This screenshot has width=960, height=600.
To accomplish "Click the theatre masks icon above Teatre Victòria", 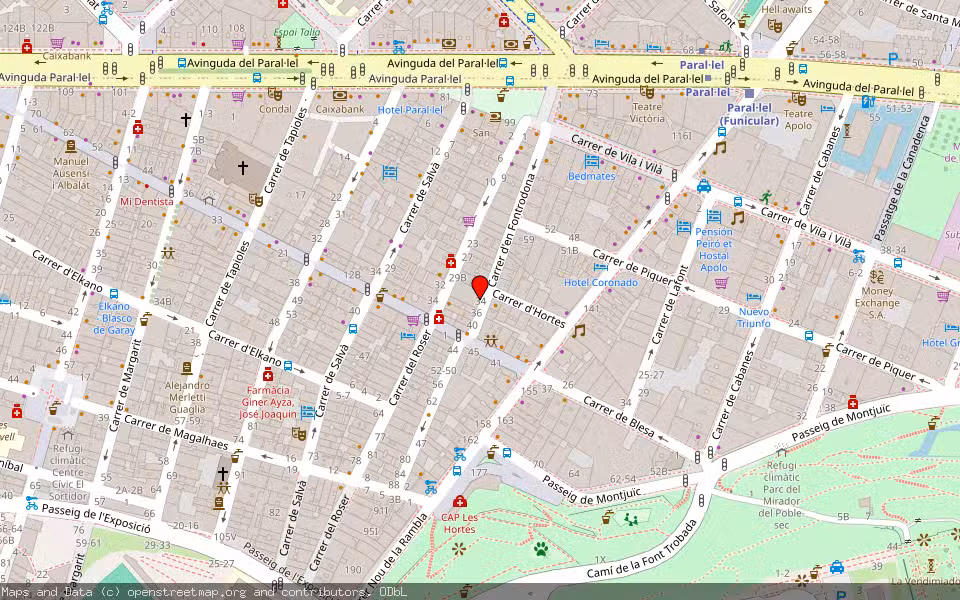I will point(647,92).
